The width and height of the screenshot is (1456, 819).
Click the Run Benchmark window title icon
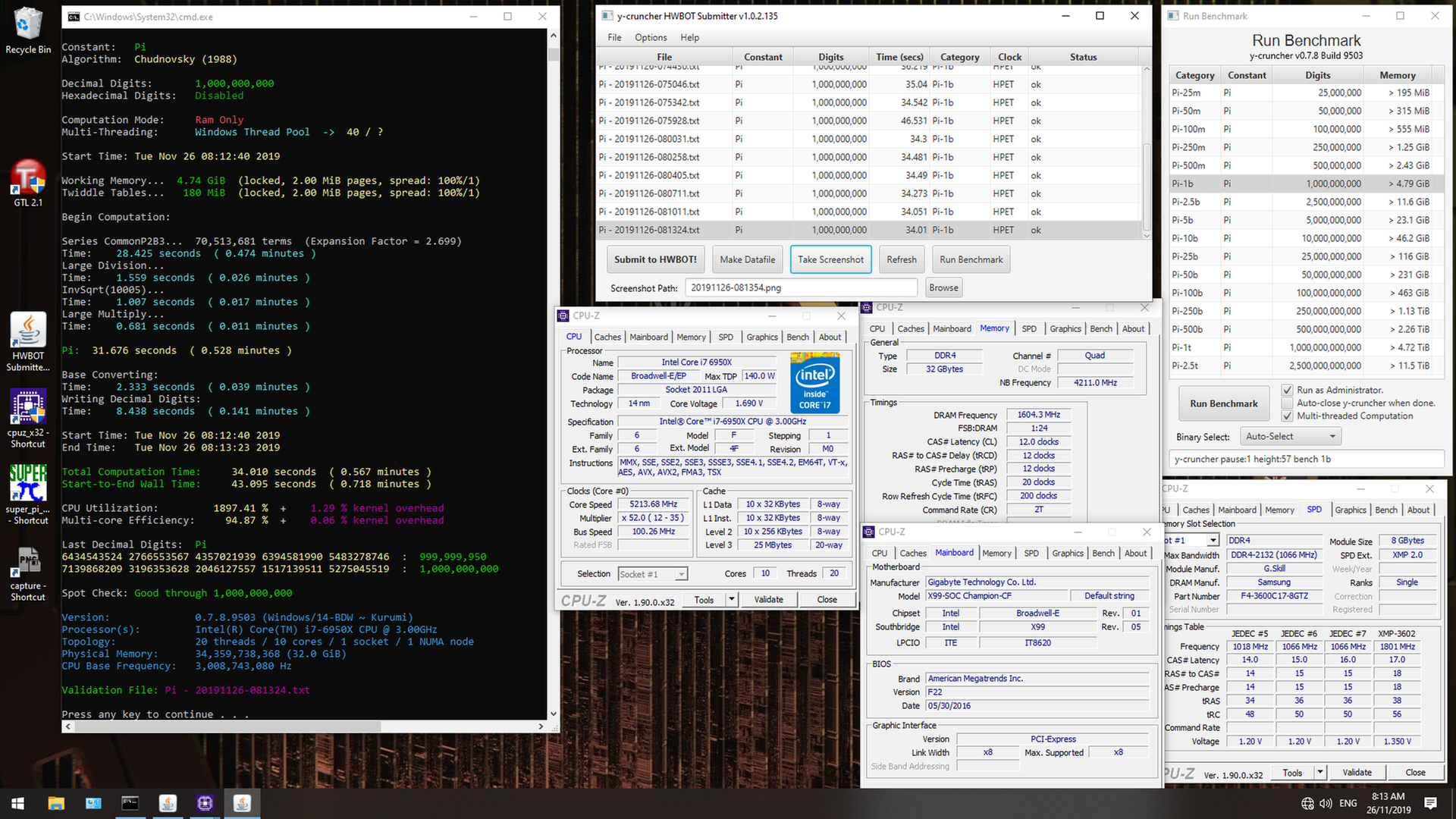click(x=1173, y=16)
